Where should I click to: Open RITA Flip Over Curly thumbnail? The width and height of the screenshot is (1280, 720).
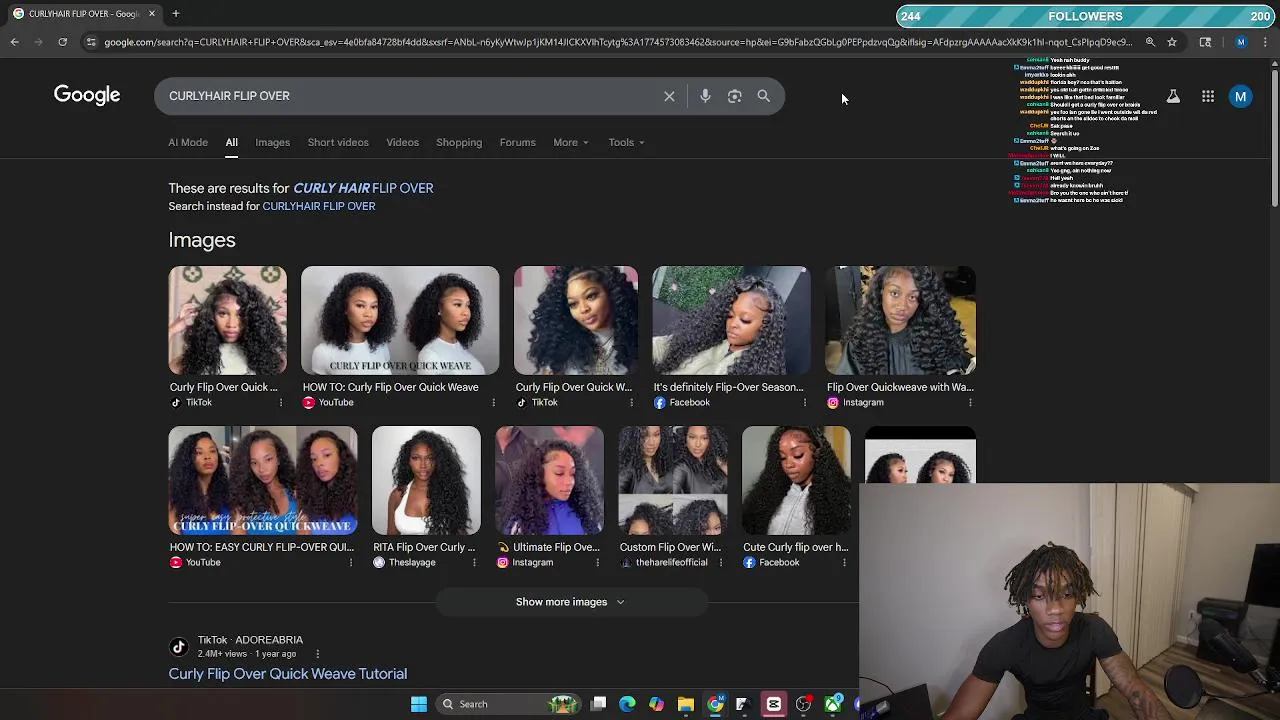pyautogui.click(x=426, y=481)
